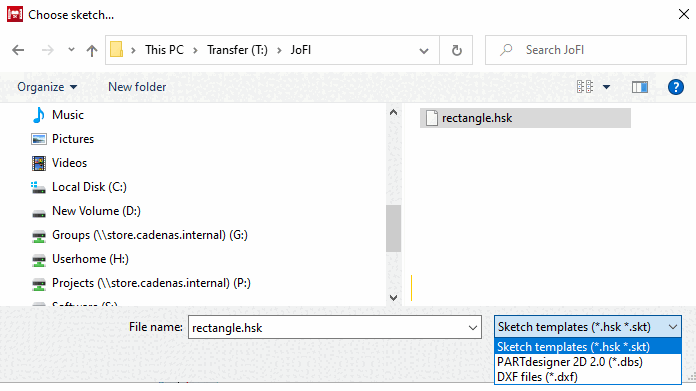Click the search magnifier icon

pyautogui.click(x=506, y=50)
